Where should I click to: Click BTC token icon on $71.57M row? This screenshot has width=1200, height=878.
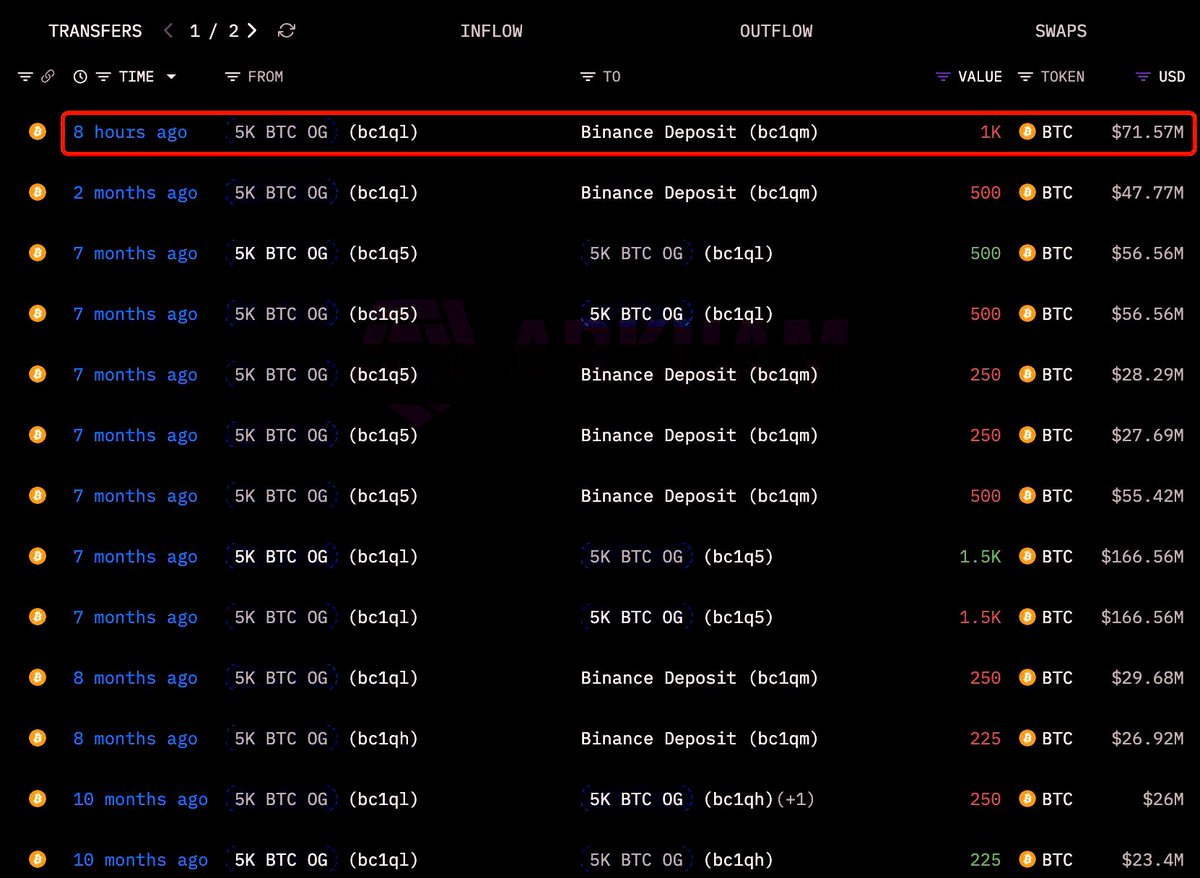[x=1027, y=132]
